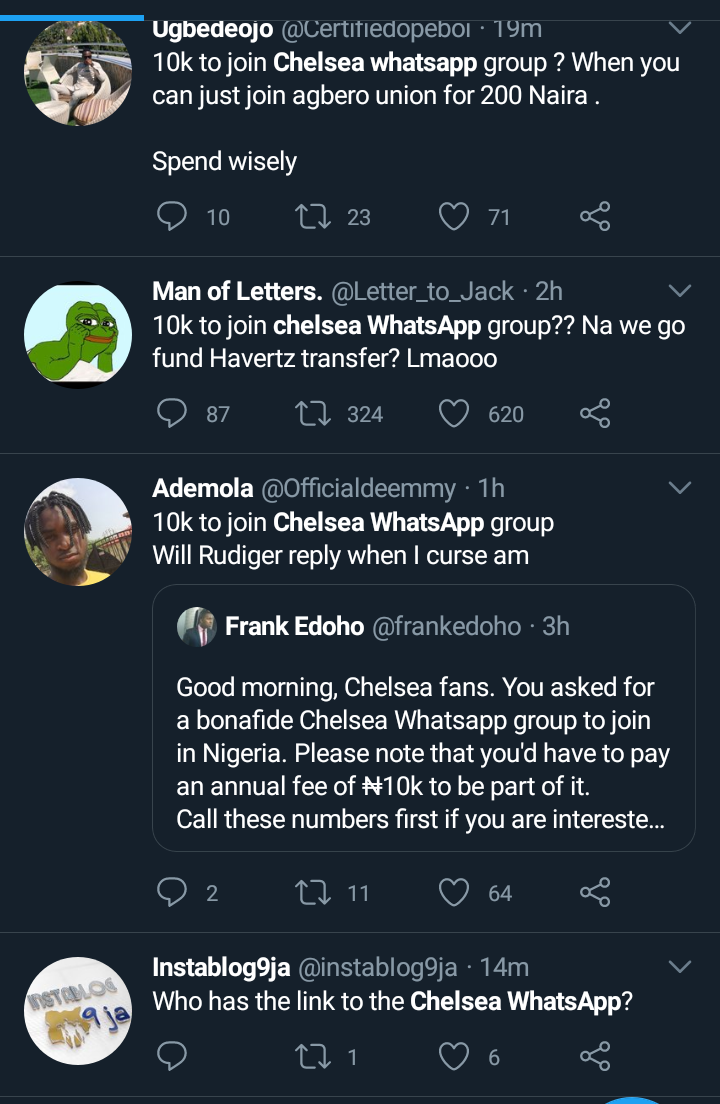Open dropdown arrow on Man of Letters' tweet

pyautogui.click(x=679, y=291)
